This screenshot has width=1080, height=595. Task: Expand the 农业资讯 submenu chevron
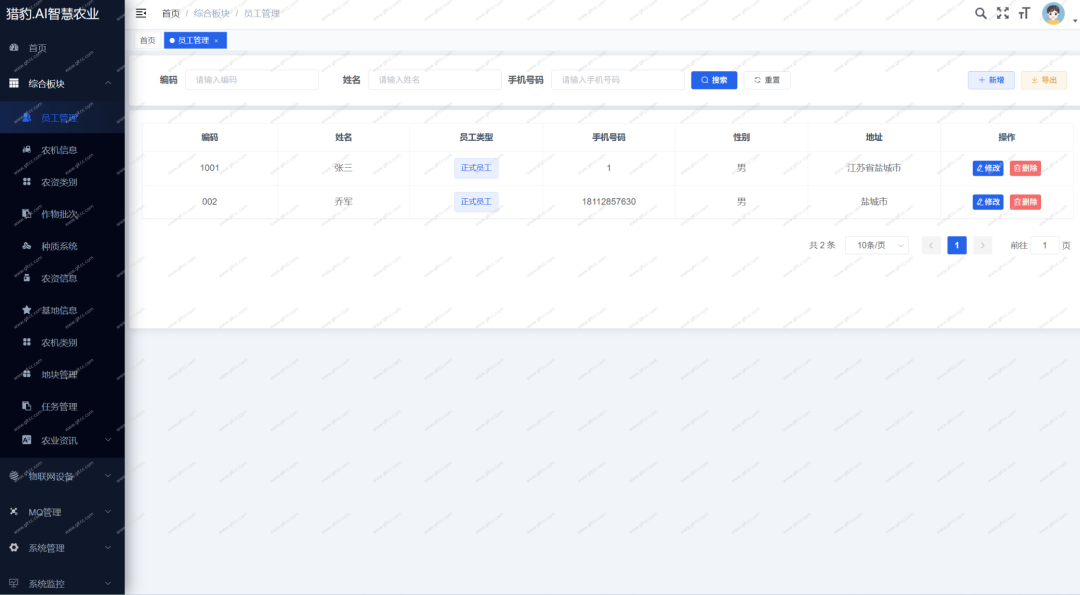[x=108, y=440]
